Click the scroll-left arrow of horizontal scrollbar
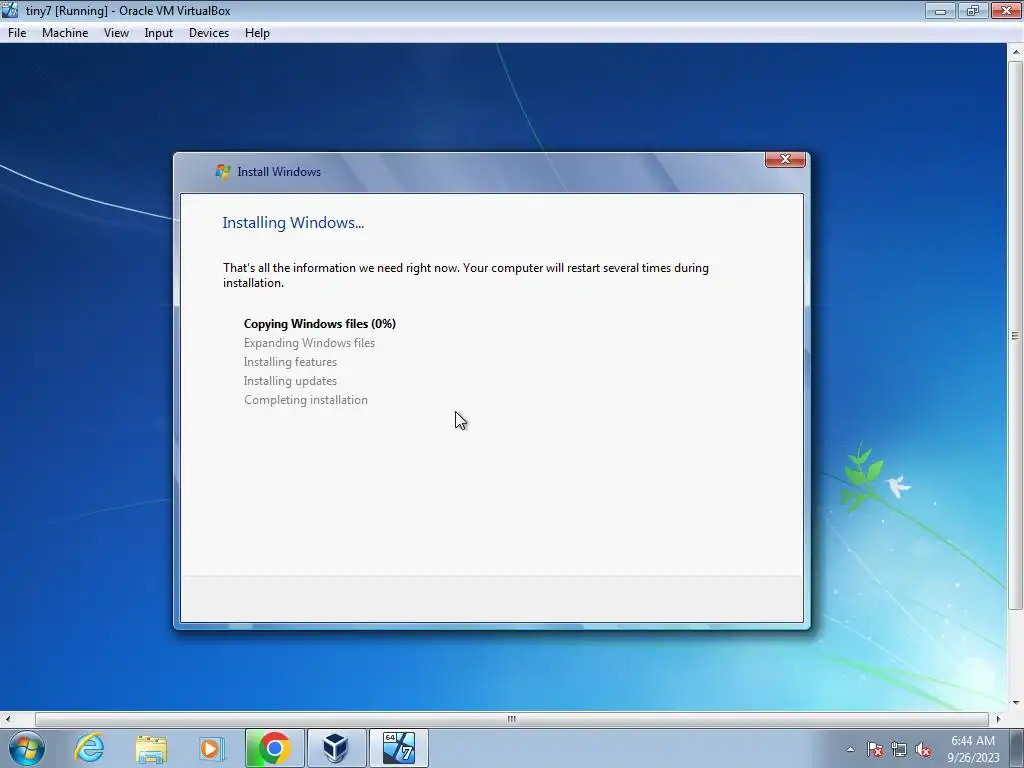The width and height of the screenshot is (1024, 768). coord(7,719)
